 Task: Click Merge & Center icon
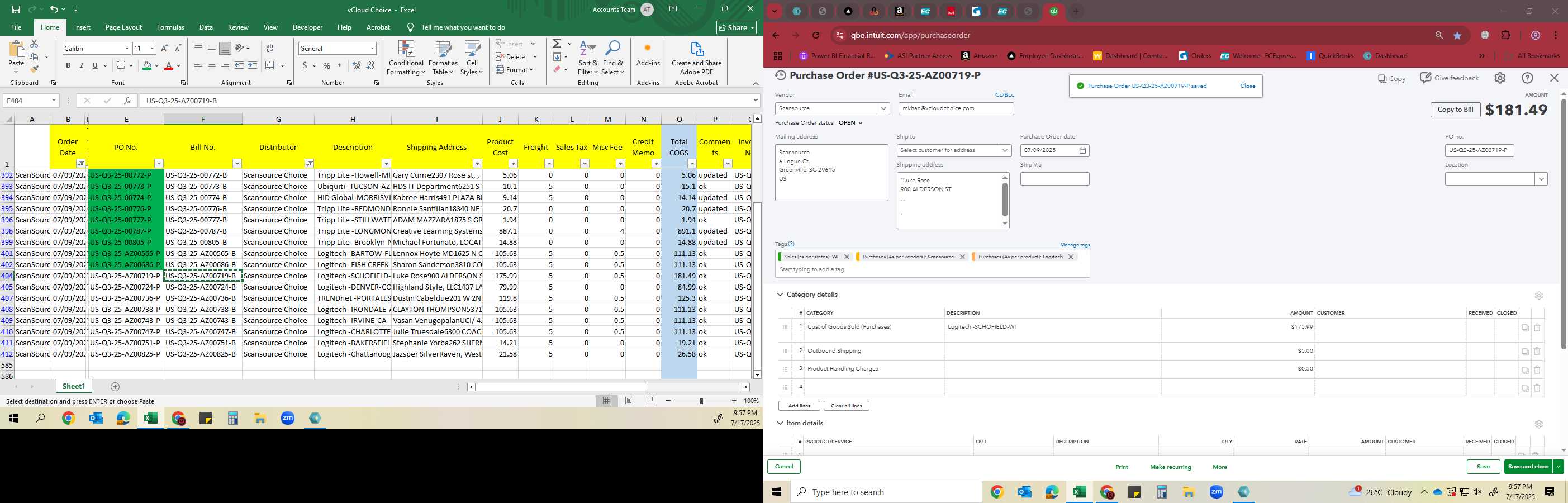[270, 65]
